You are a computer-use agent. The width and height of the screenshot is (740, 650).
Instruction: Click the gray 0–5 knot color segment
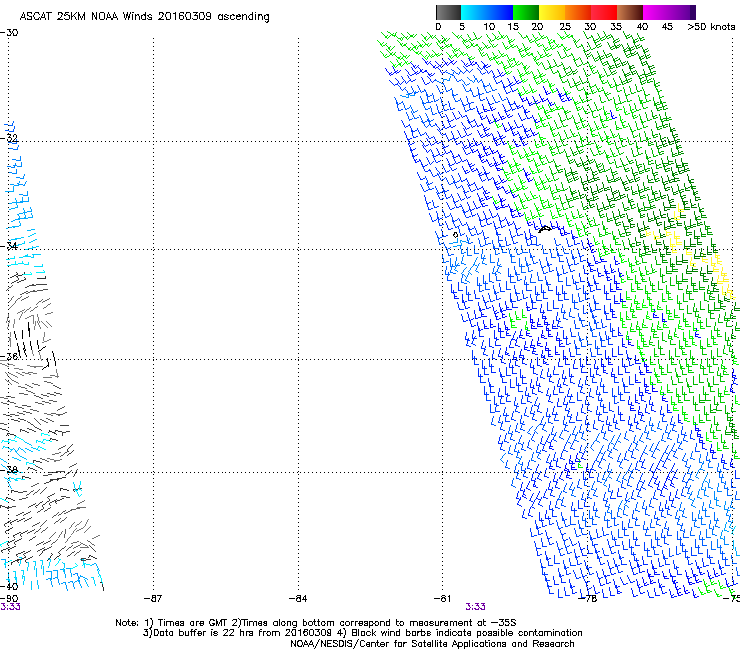[448, 12]
